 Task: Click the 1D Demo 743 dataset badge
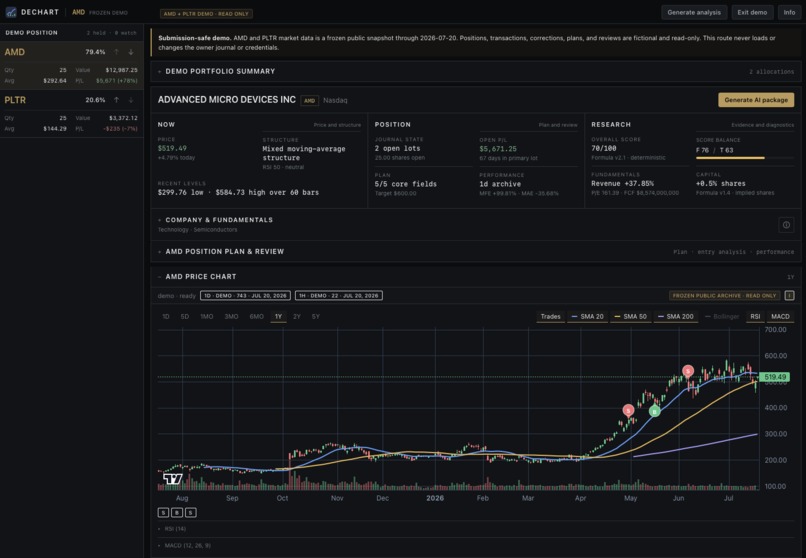[x=245, y=295]
